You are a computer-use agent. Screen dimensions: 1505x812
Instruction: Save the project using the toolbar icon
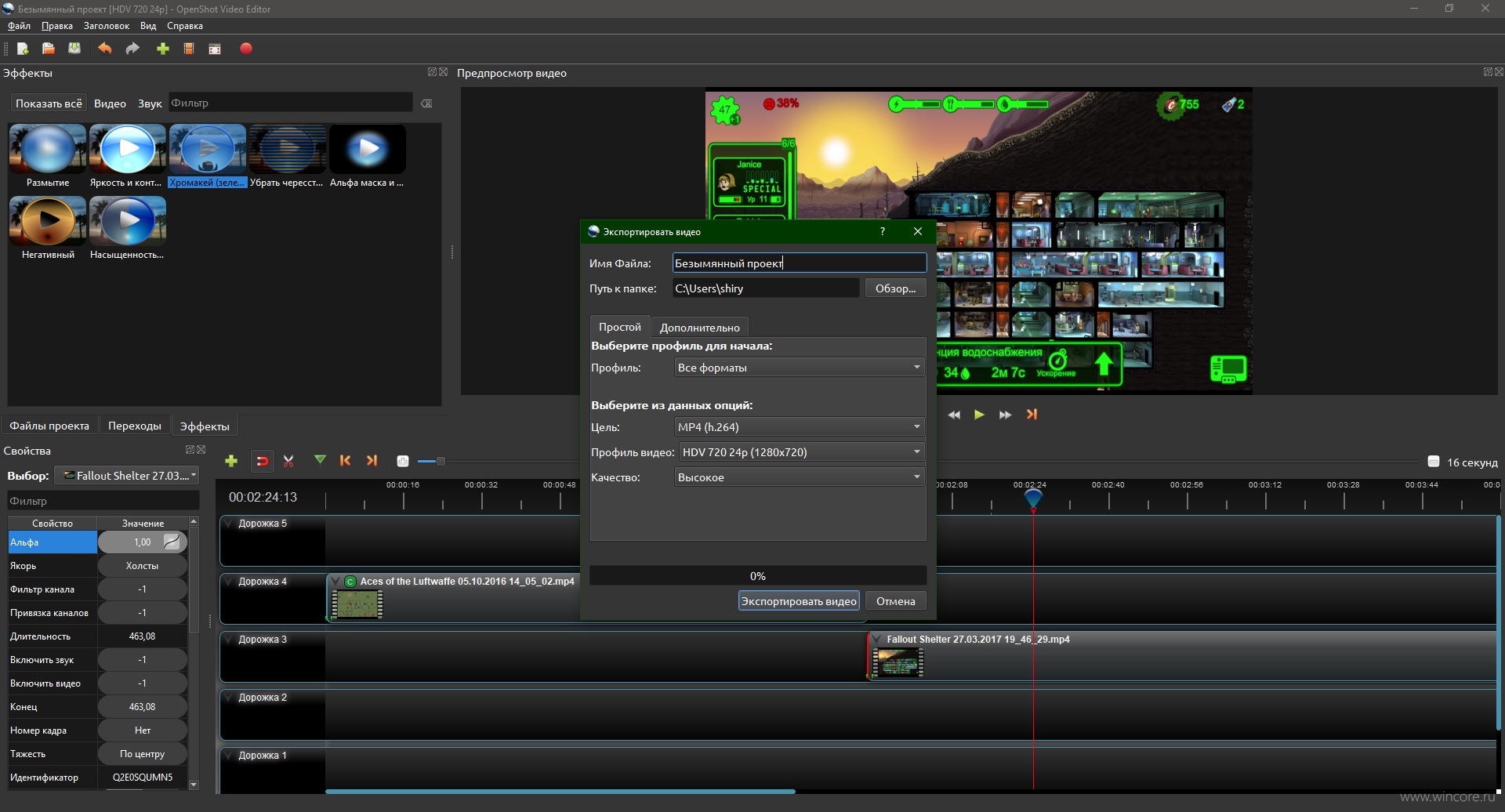[74, 49]
